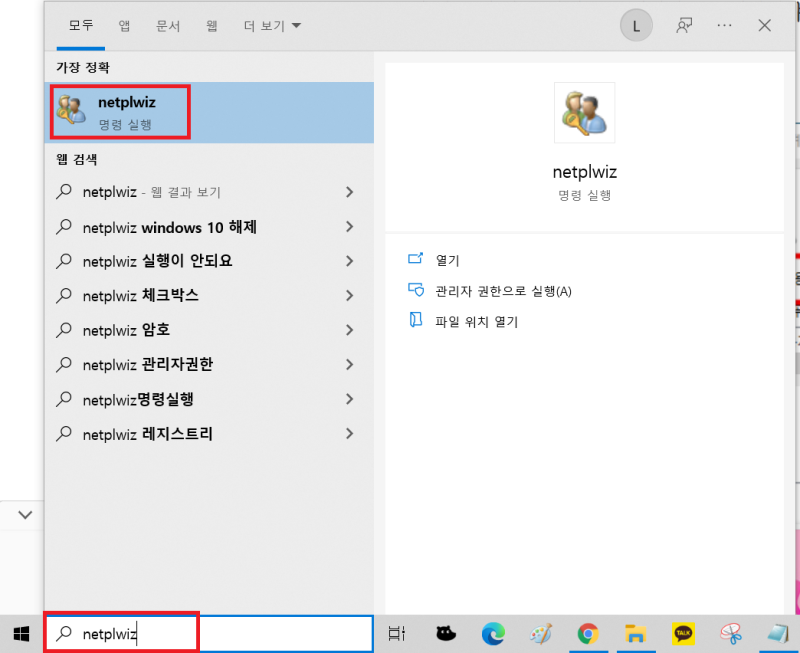Expand the netplwiz 체크박스 suggestion
The height and width of the screenshot is (653, 800).
pos(348,295)
